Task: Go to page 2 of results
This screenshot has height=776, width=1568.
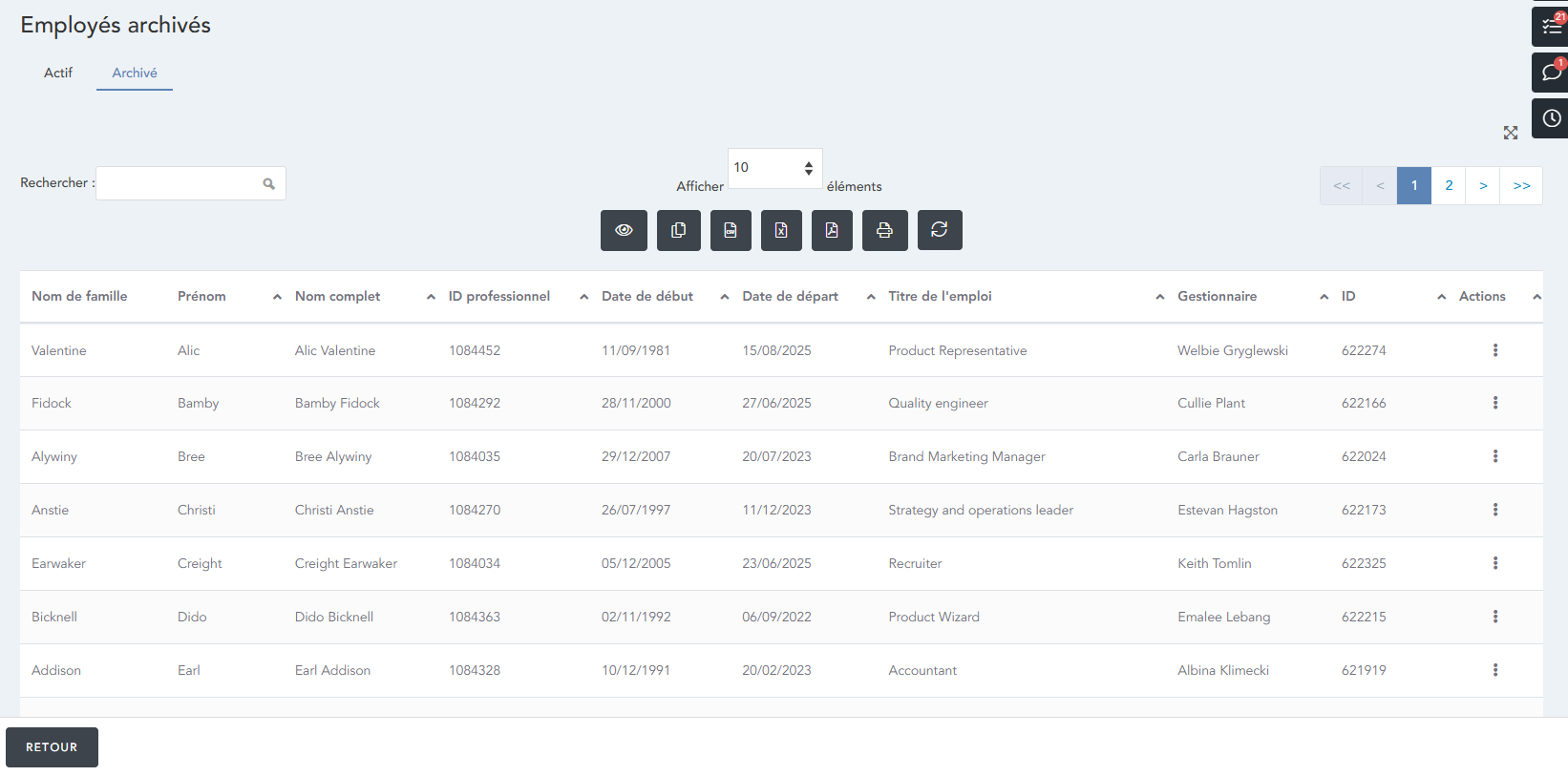Action: [1448, 185]
